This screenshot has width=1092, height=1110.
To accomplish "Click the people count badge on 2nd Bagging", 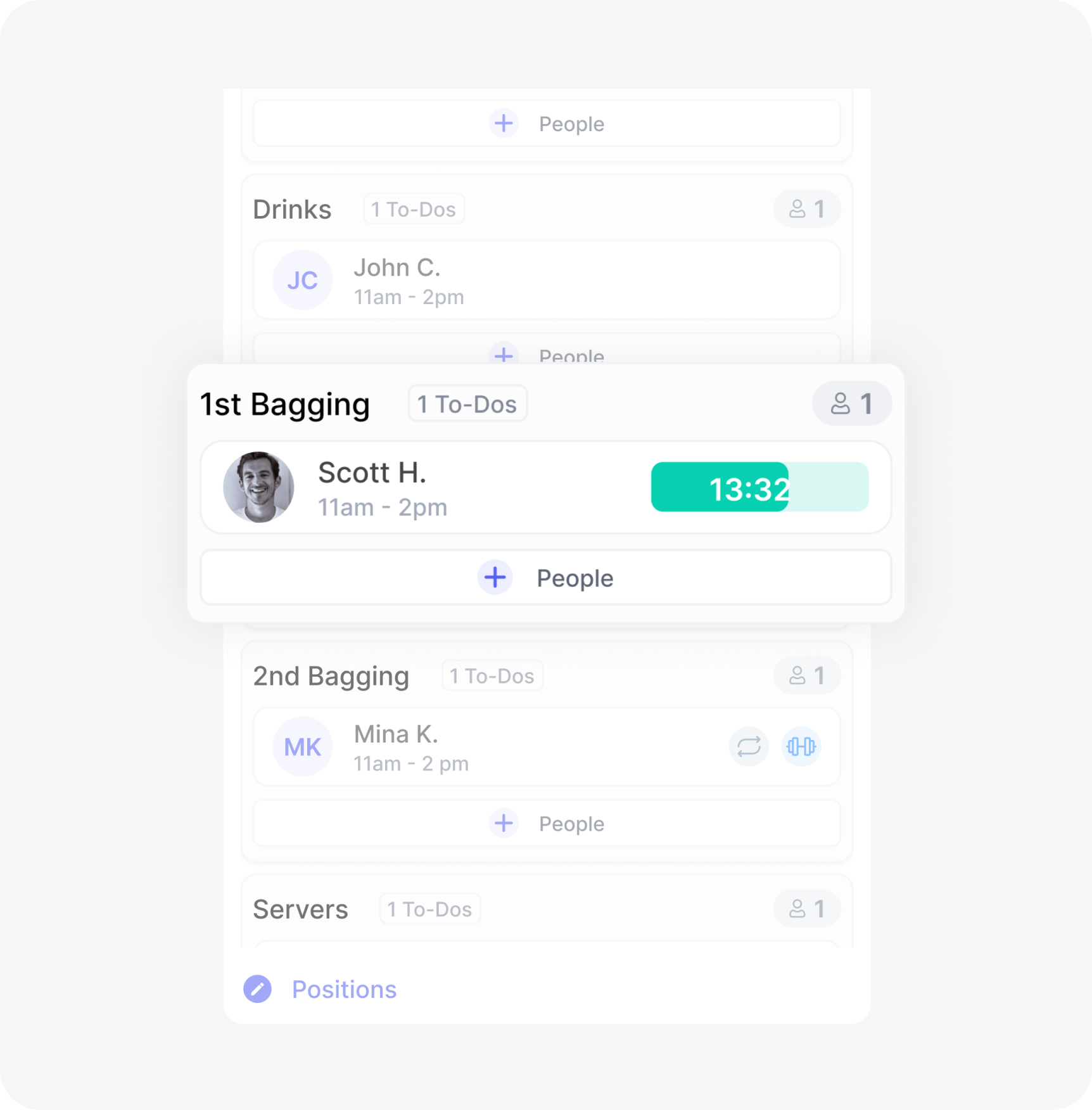I will pyautogui.click(x=807, y=675).
